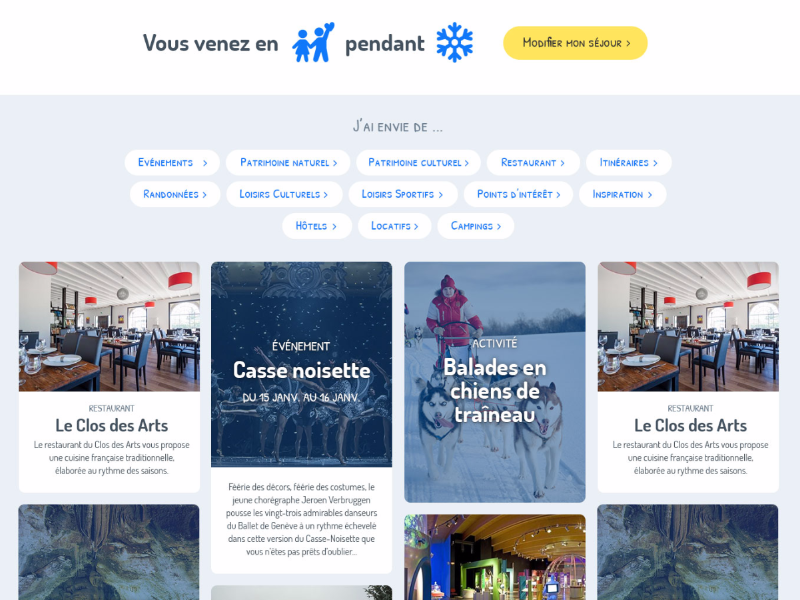
Task: Click the family with children icon
Action: [313, 42]
